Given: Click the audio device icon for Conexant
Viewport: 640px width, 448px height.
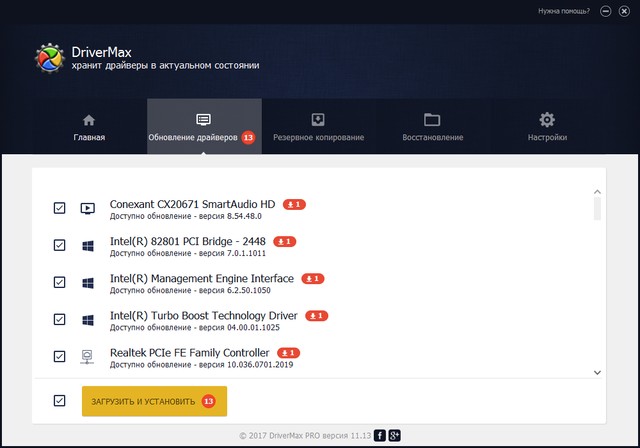Looking at the screenshot, I should 88,208.
